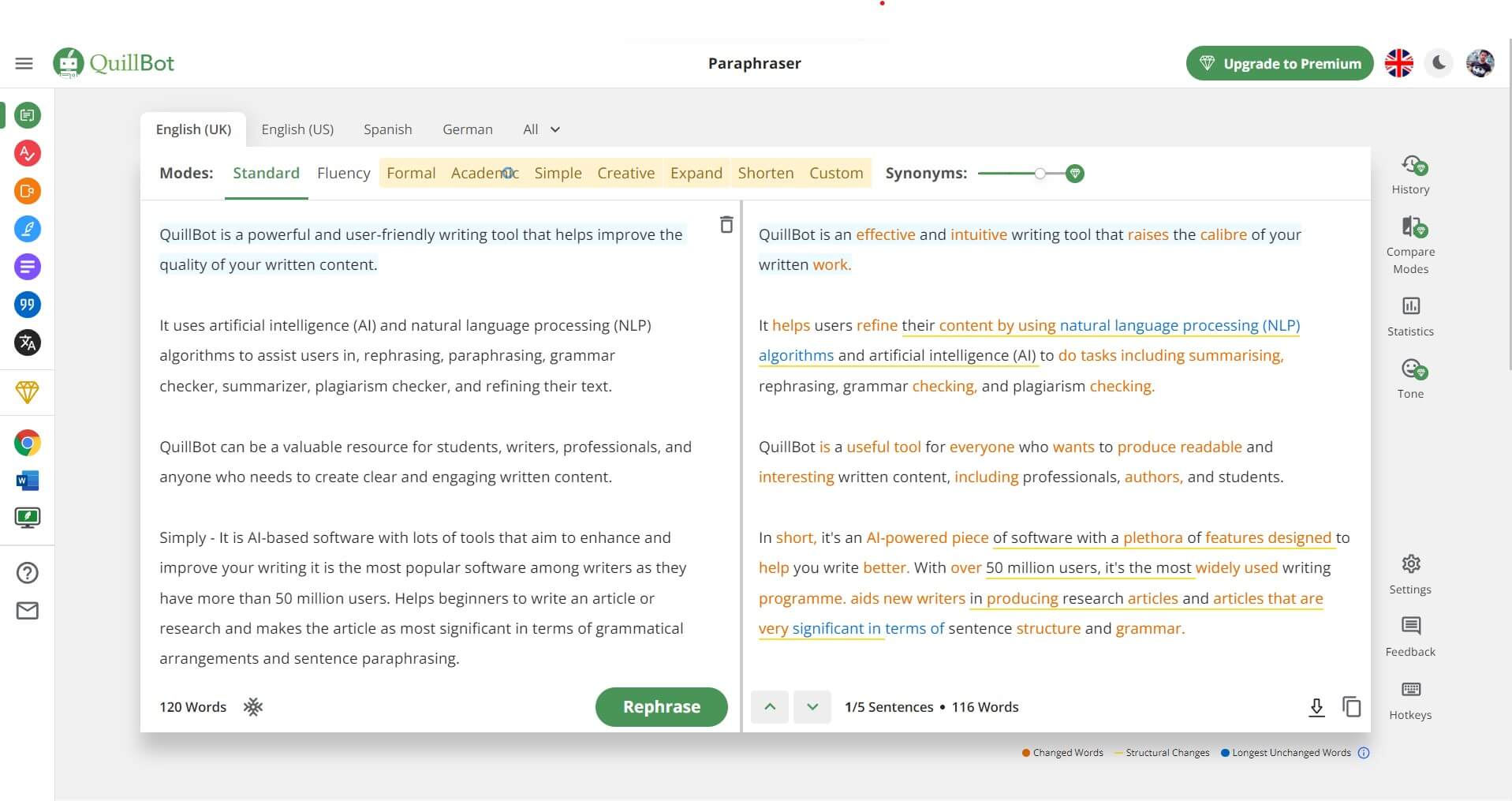The height and width of the screenshot is (801, 1512).
Task: Choose the Simple mode
Action: click(558, 173)
